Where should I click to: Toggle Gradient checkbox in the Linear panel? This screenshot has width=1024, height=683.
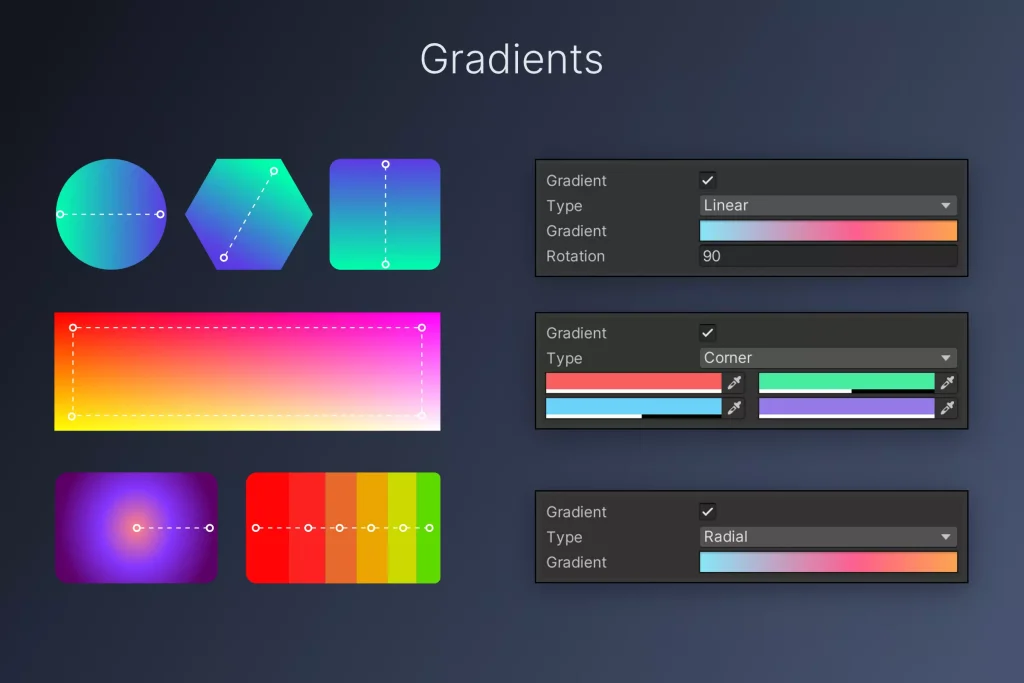coord(708,180)
